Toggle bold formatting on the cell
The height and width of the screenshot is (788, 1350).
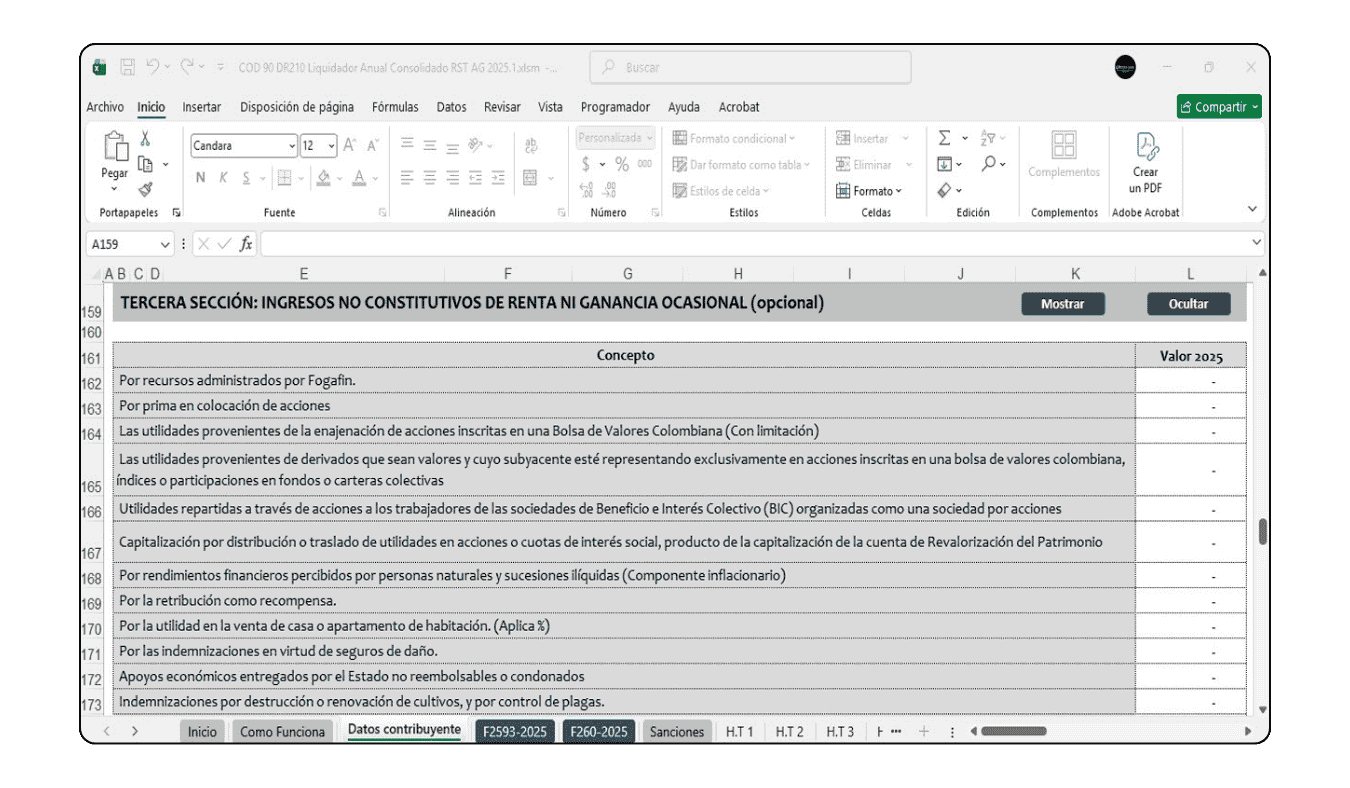[x=200, y=177]
